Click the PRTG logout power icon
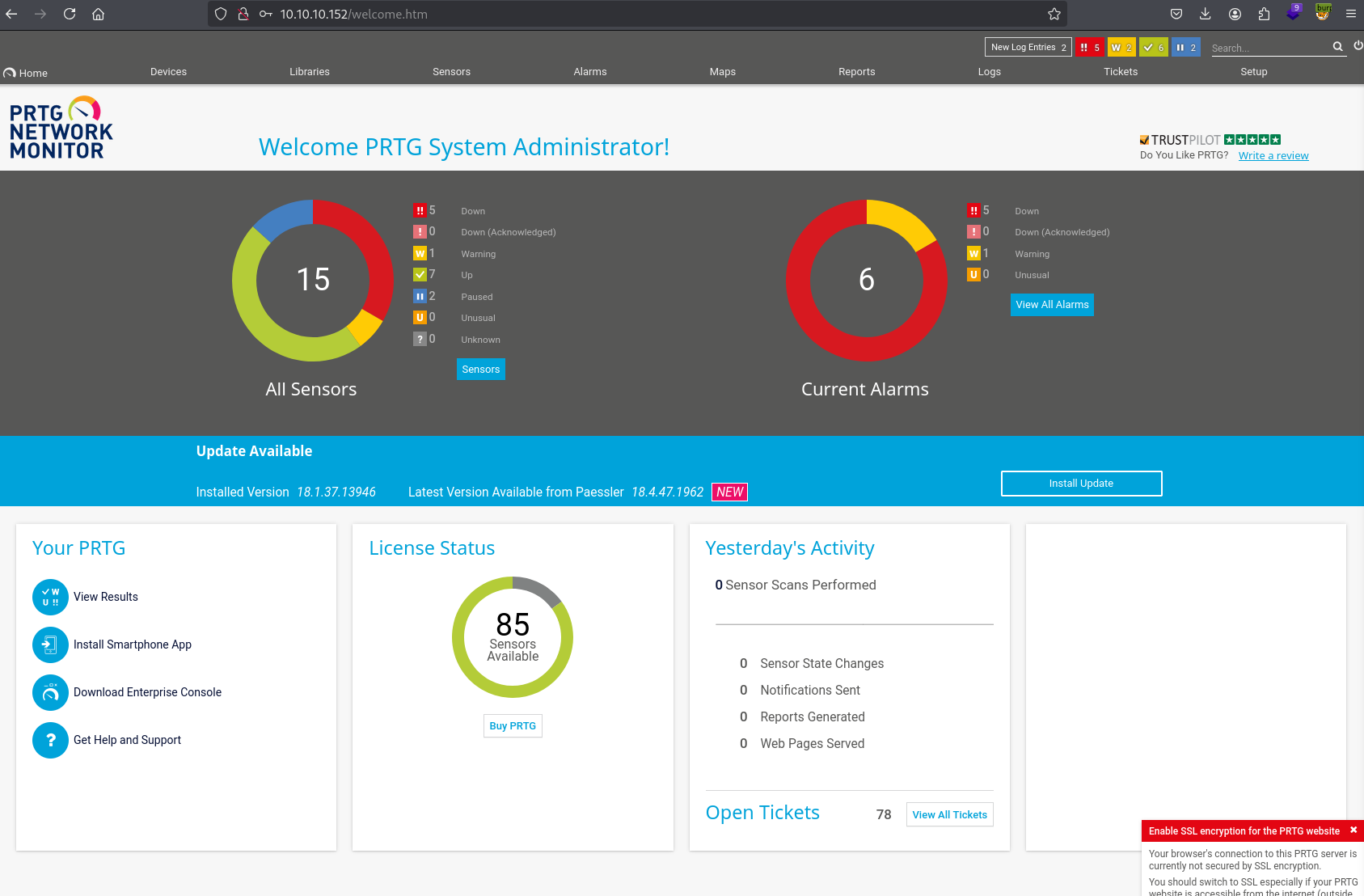This screenshot has width=1364, height=896. (x=1358, y=46)
